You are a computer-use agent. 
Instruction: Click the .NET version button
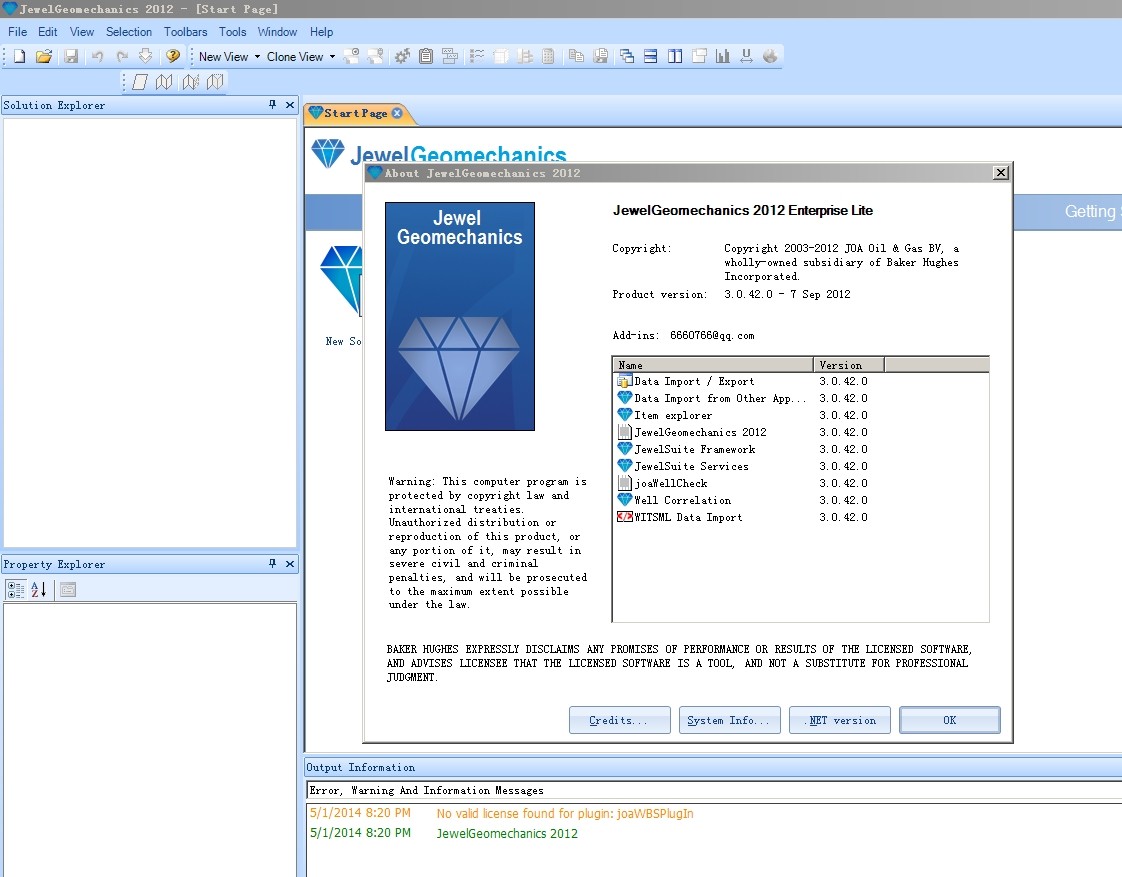[x=840, y=720]
